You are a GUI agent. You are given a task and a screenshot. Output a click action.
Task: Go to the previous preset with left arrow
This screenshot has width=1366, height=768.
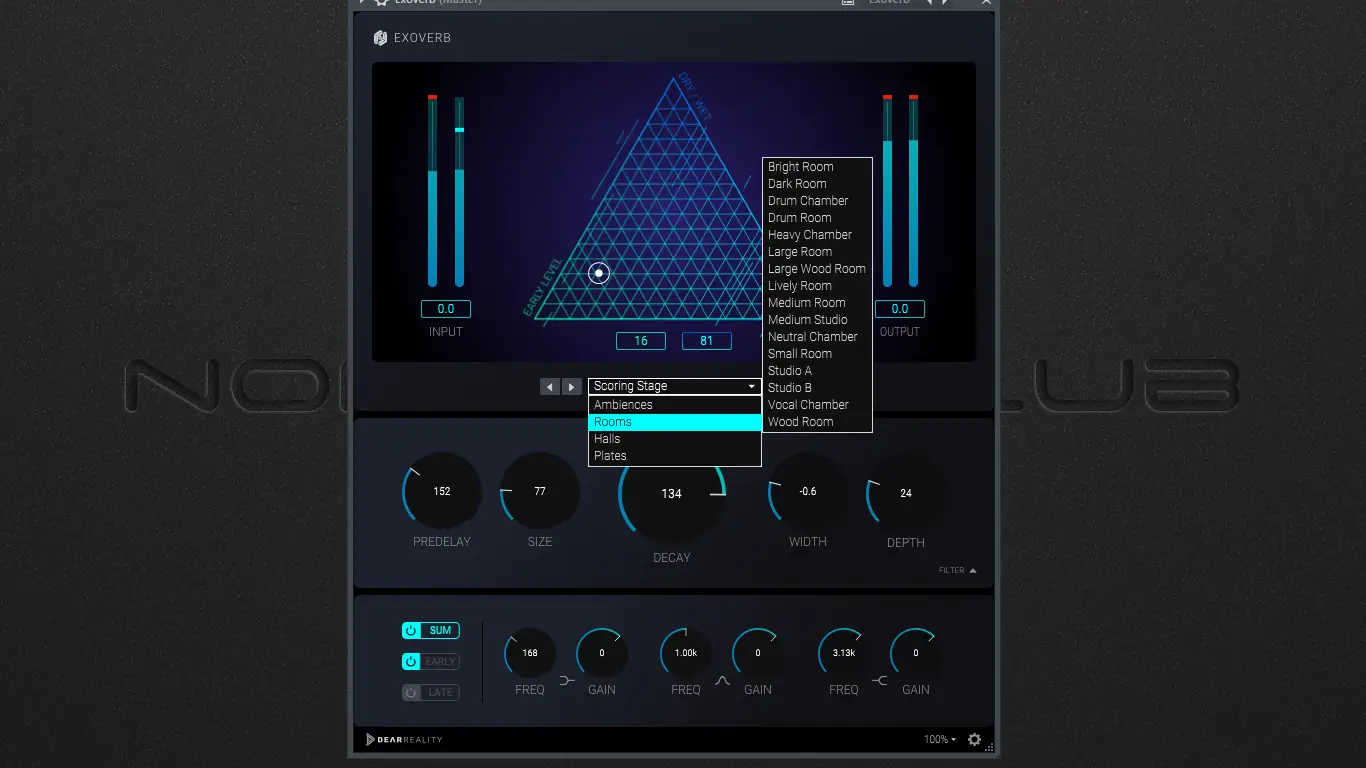click(550, 387)
